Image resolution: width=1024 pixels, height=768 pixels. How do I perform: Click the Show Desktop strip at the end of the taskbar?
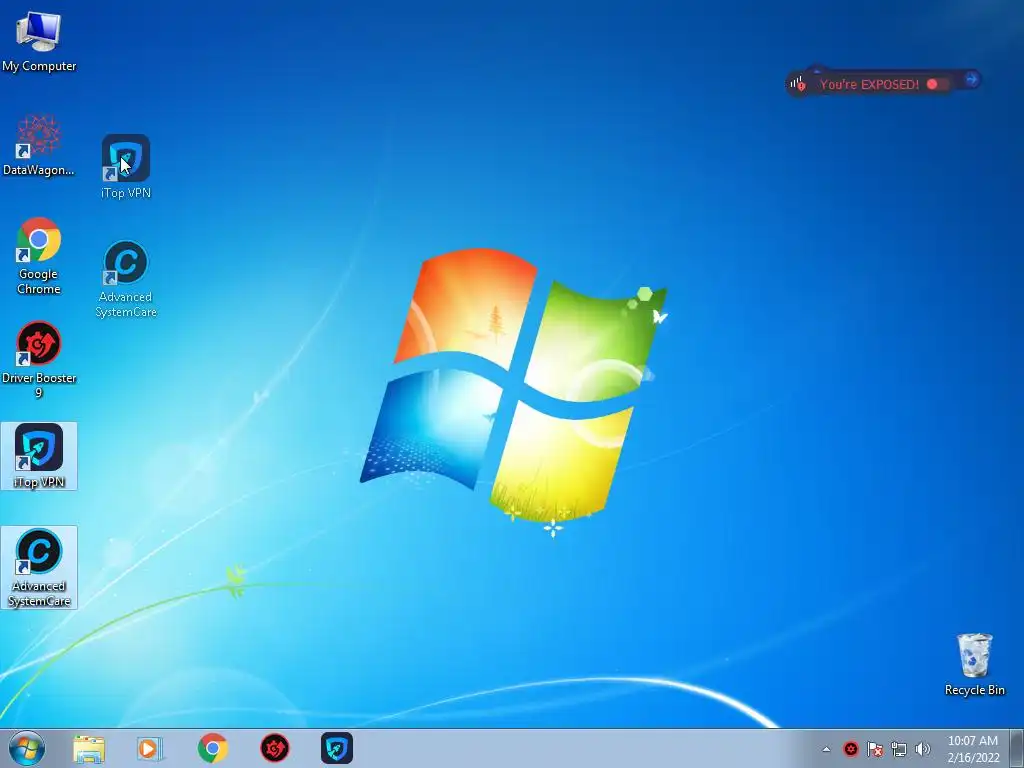pyautogui.click(x=1016, y=748)
